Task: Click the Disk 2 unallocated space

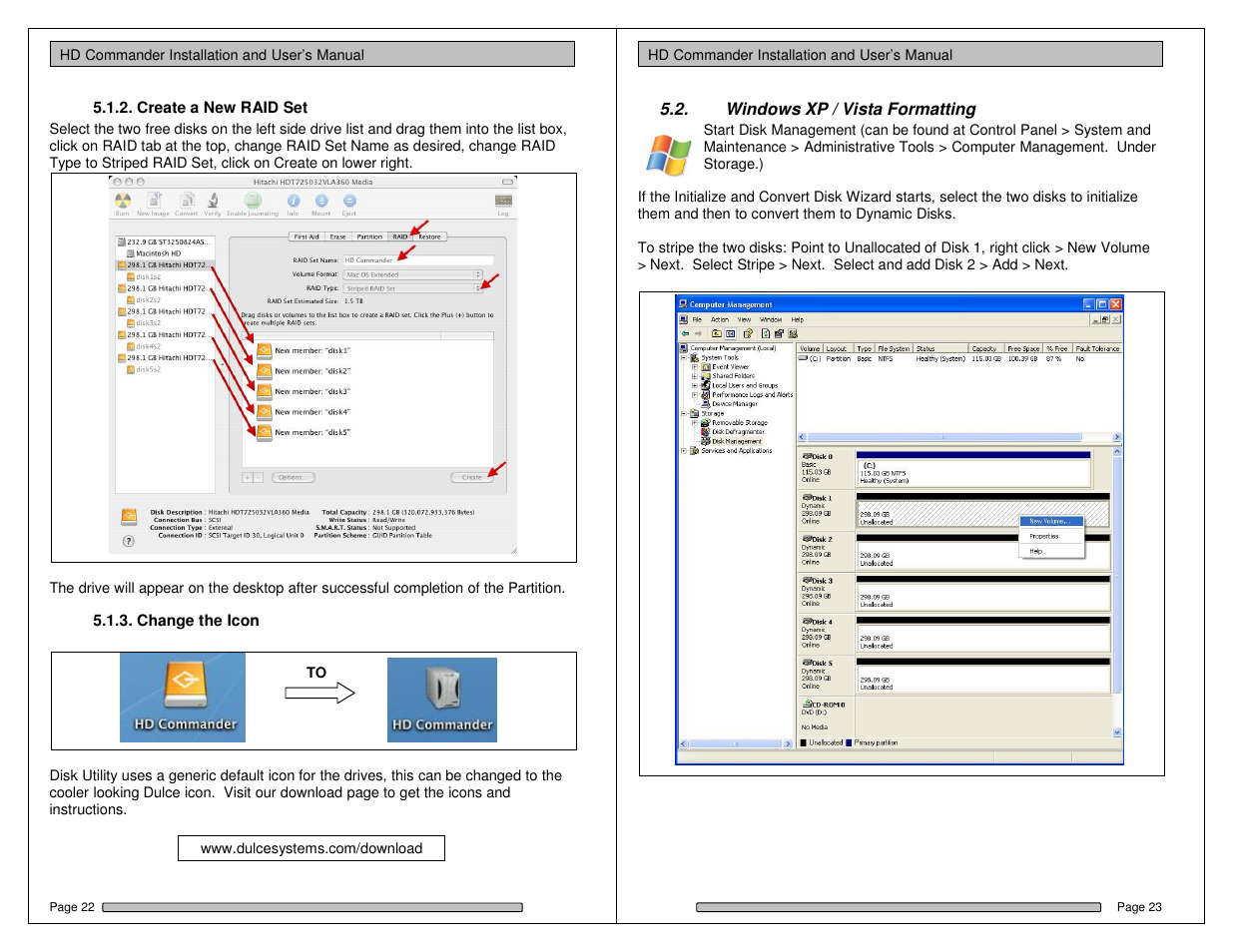Action: (x=983, y=557)
